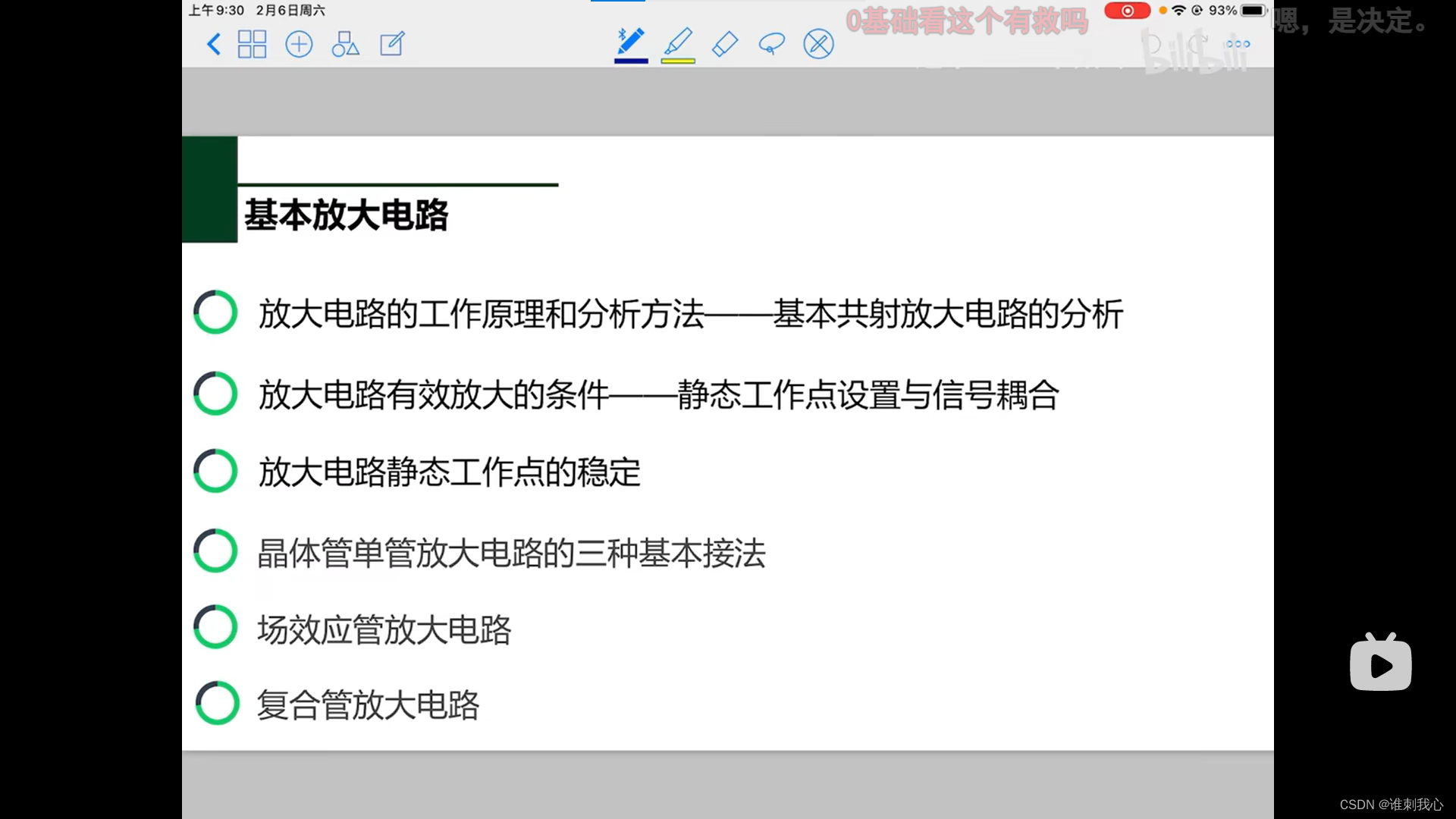
Task: Open the shapes tool
Action: click(x=345, y=44)
